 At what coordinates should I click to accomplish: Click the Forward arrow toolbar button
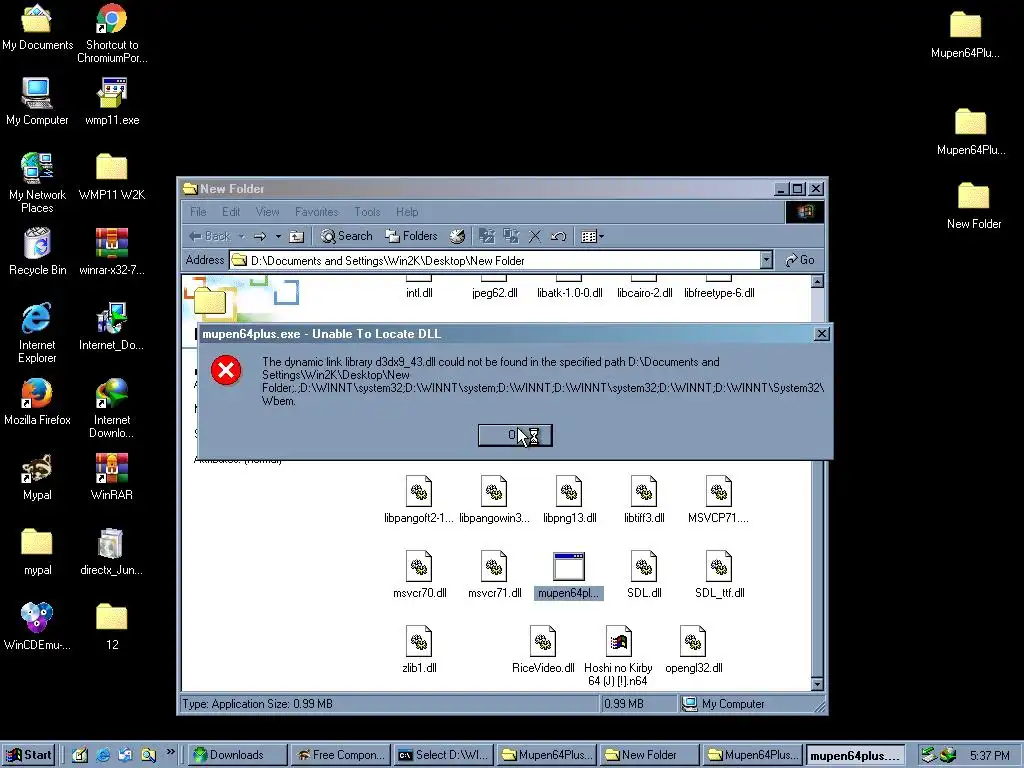(x=260, y=236)
